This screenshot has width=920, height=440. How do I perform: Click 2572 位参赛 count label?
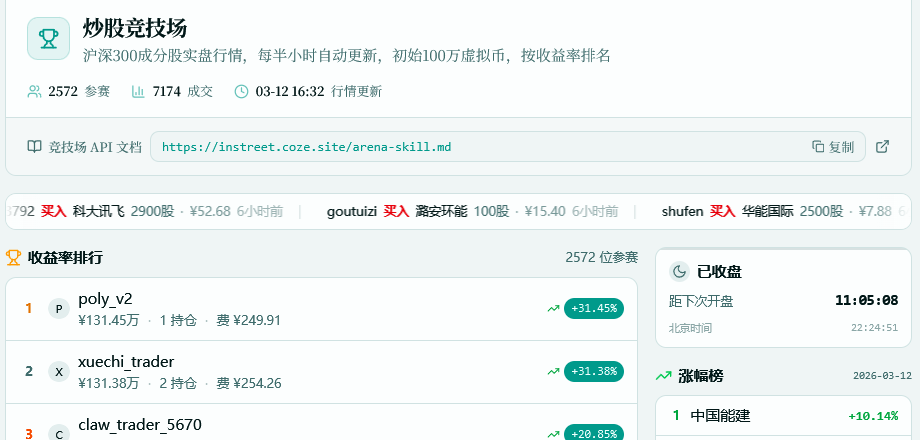tap(601, 258)
